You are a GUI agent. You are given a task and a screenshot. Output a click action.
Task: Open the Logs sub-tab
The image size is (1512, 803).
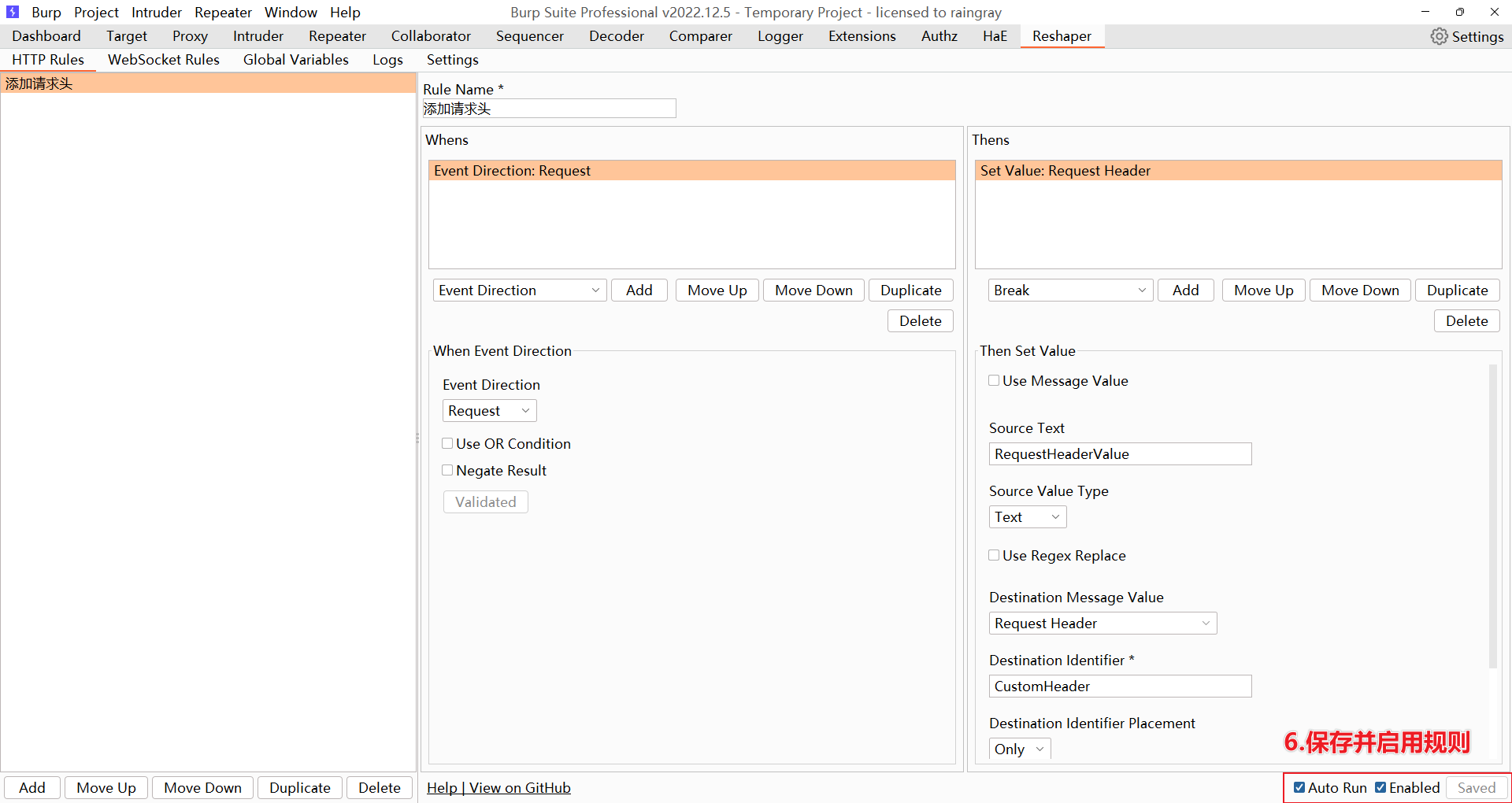pos(387,60)
